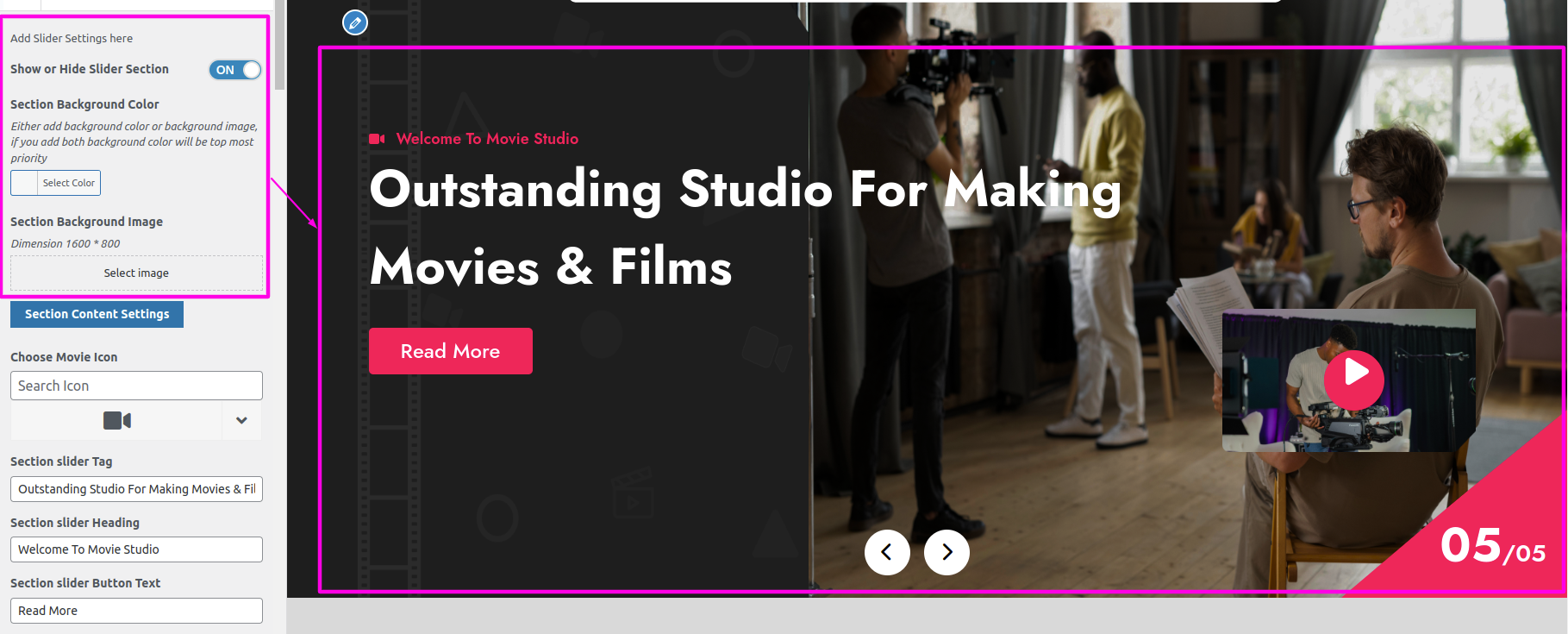
Task: Click the background color swatch box
Action: click(x=24, y=183)
